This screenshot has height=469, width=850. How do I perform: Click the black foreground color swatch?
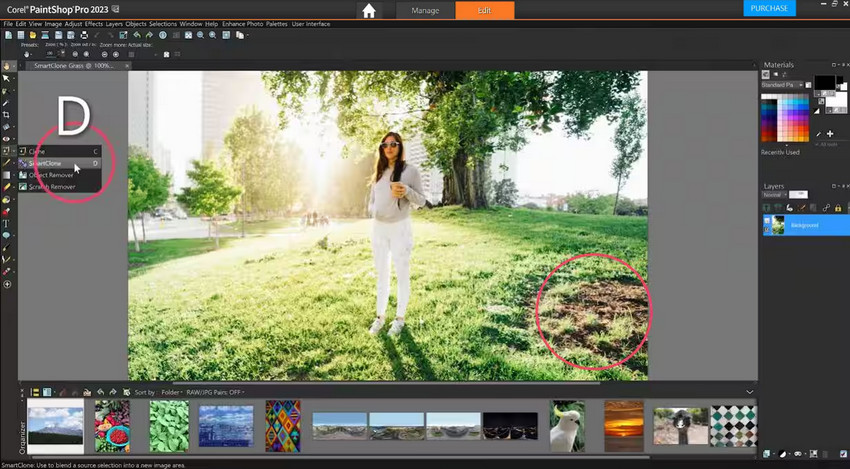[825, 83]
